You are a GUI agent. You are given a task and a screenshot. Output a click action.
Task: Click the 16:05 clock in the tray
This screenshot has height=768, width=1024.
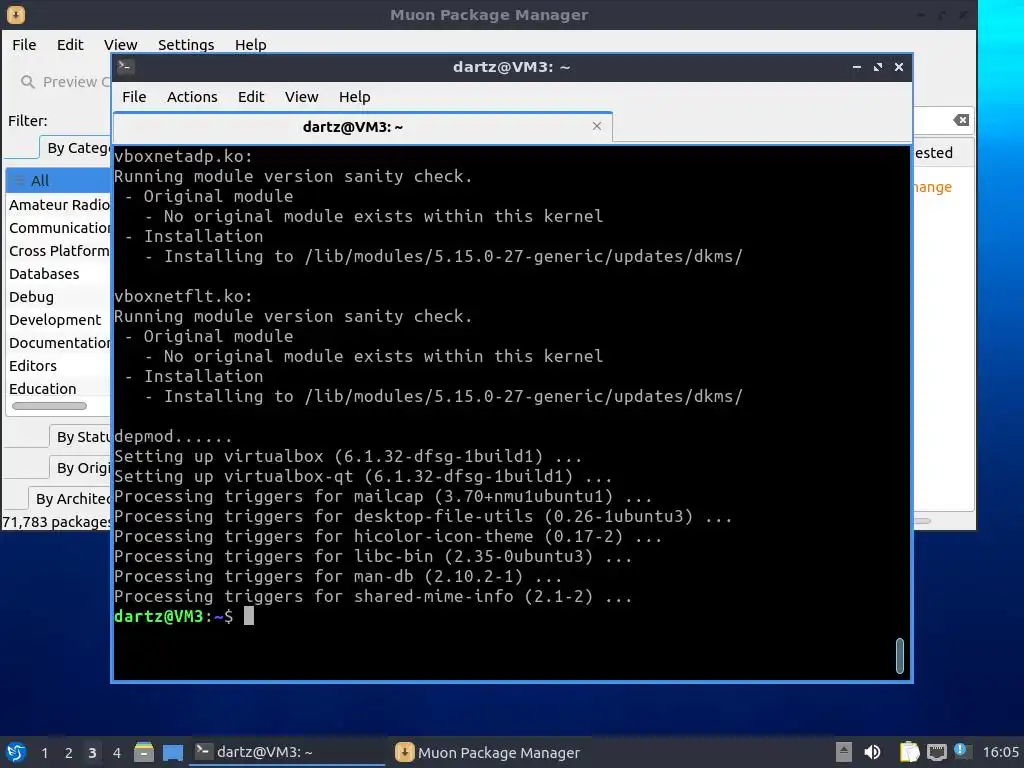pyautogui.click(x=1000, y=752)
